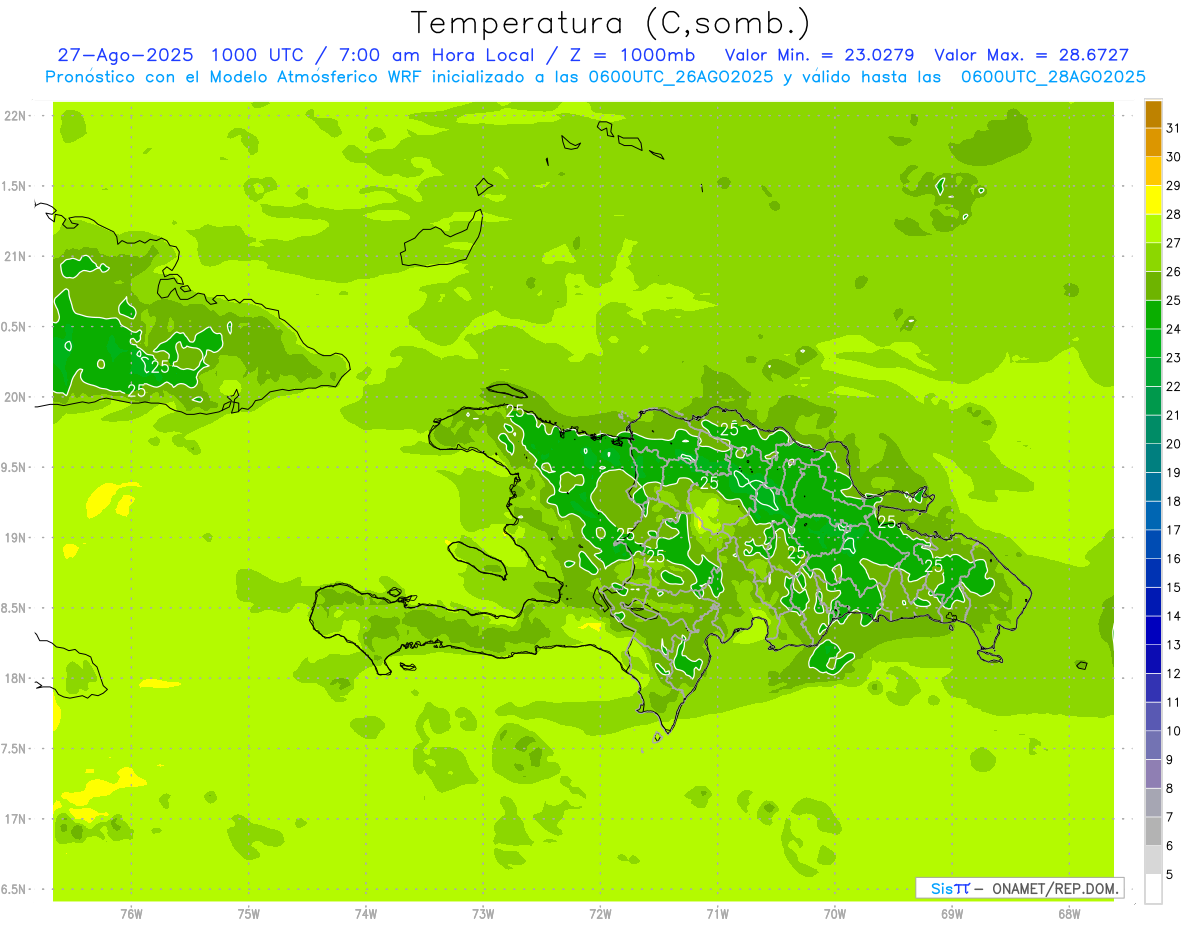
Task: Click the 17N latitude label
Action: (15, 819)
